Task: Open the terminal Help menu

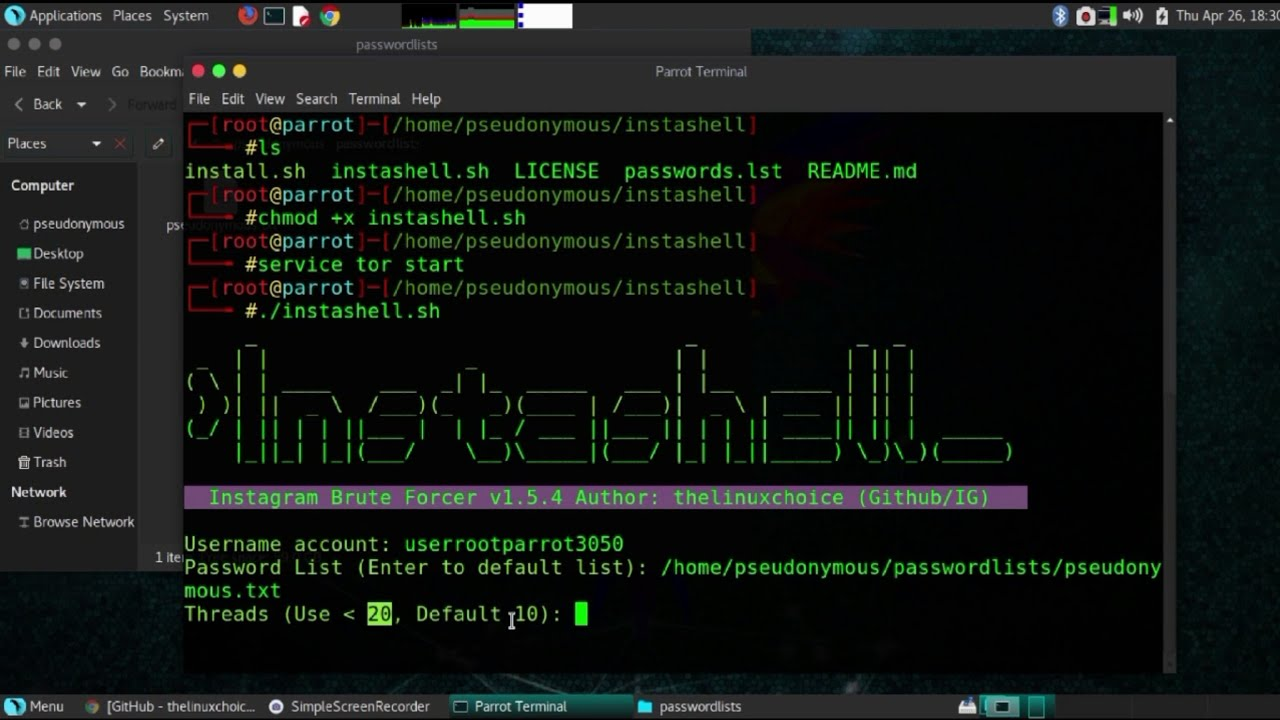Action: (426, 99)
